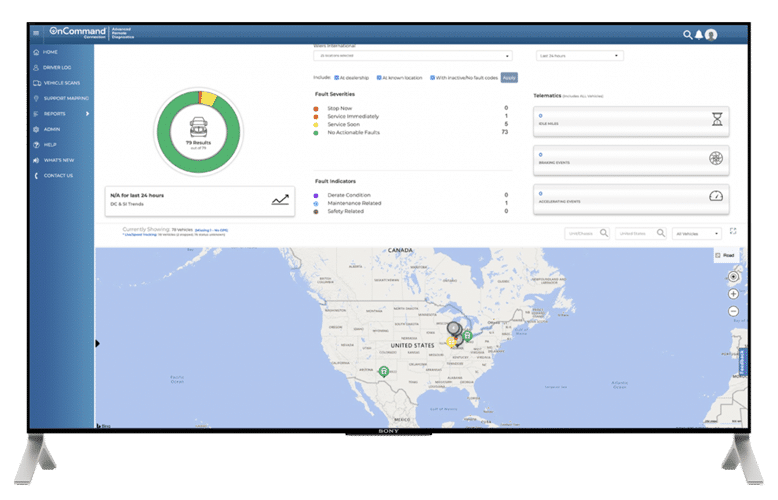778x500 pixels.
Task: Click the Apply button
Action: pos(509,77)
